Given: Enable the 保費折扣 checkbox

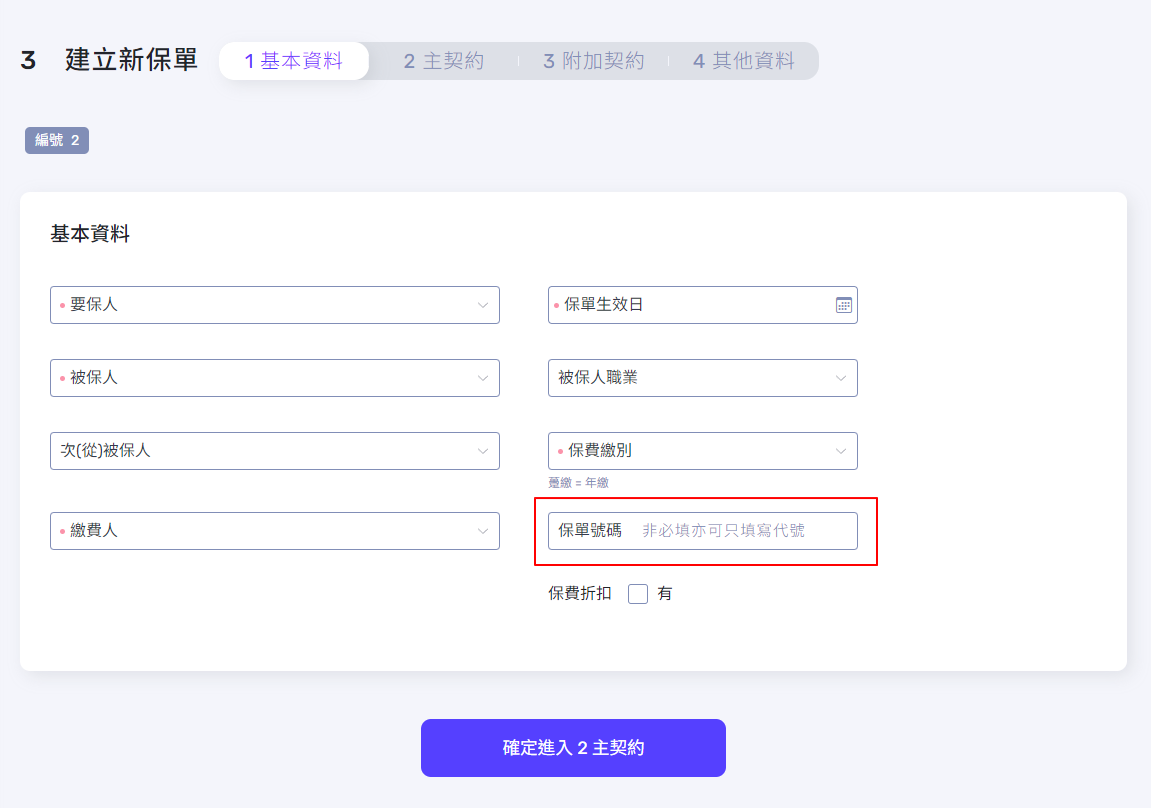Looking at the screenshot, I should (638, 594).
